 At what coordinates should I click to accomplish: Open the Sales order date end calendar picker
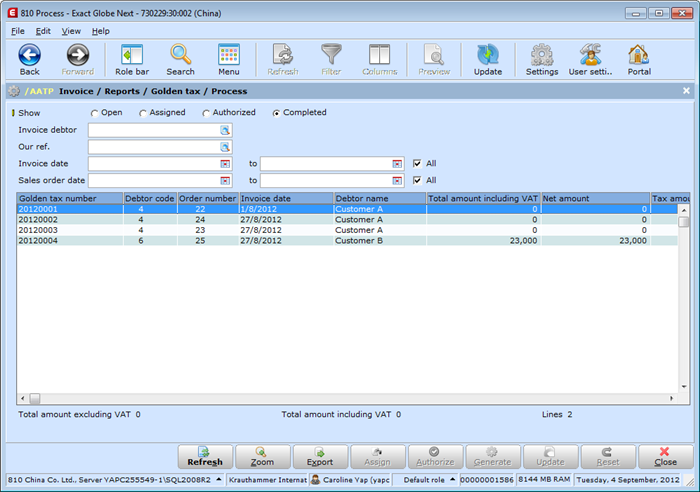click(397, 180)
